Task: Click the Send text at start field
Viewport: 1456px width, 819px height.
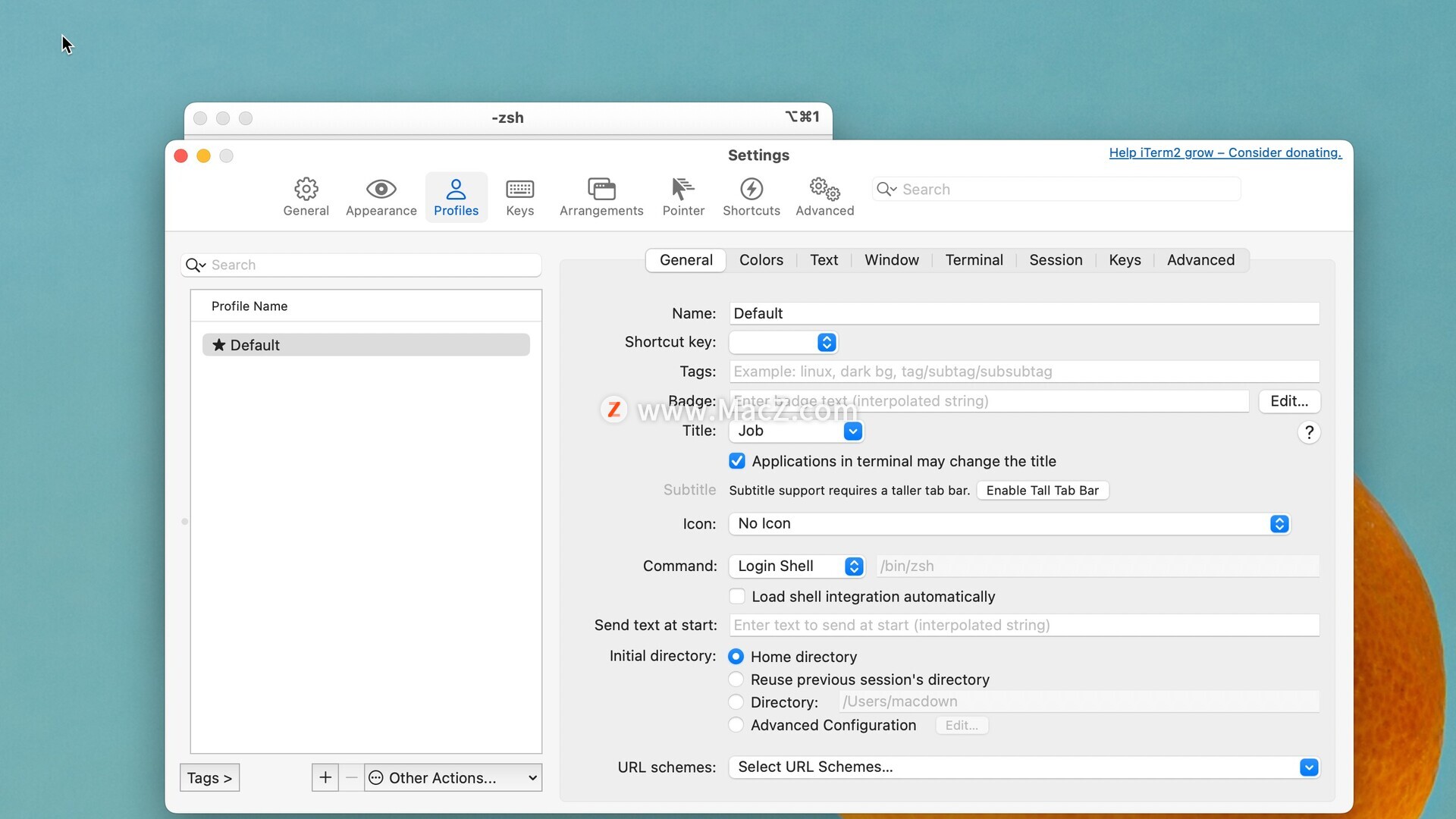Action: point(1024,625)
